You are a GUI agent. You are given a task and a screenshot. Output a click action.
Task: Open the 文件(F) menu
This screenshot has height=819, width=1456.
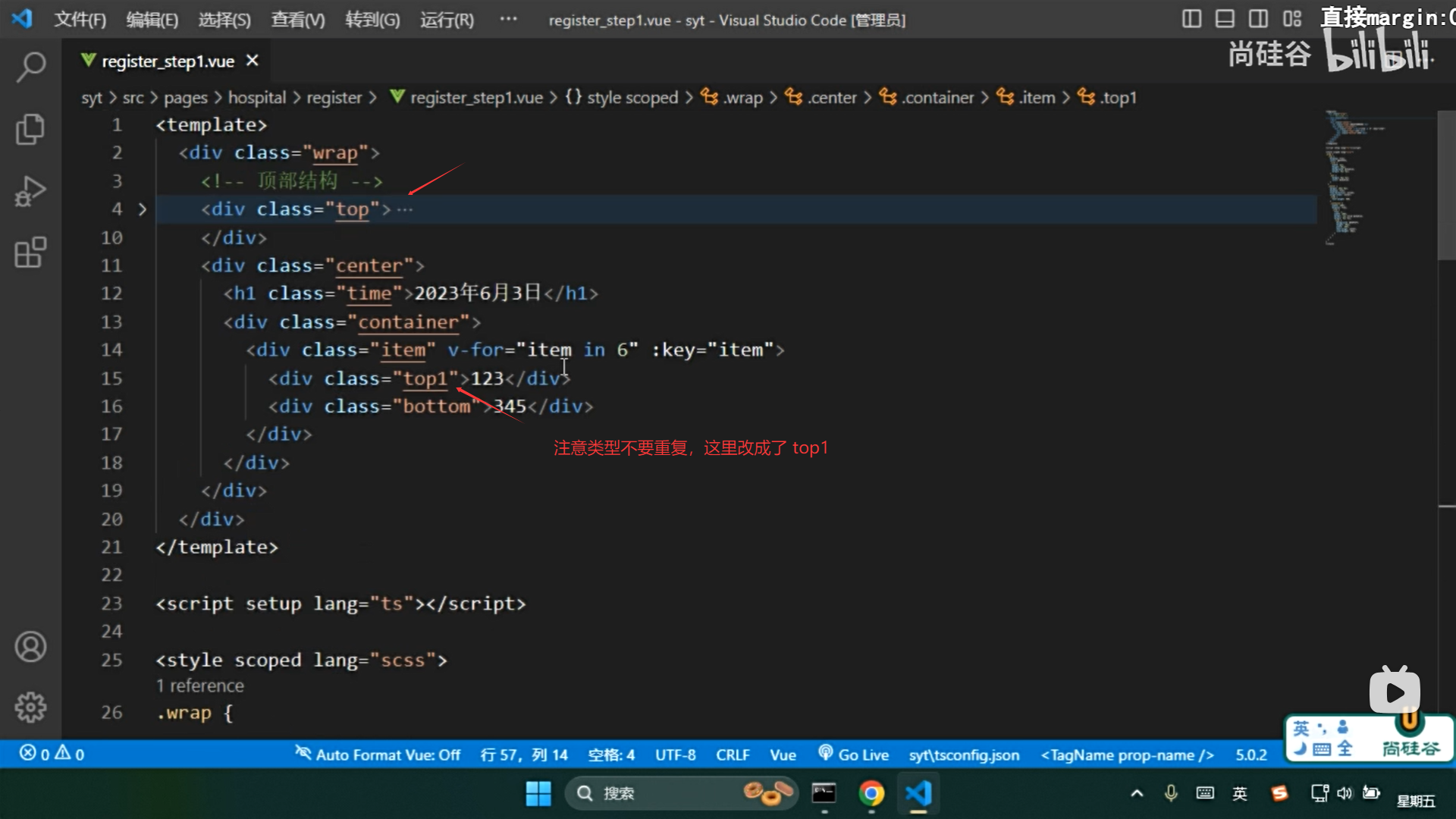(x=80, y=20)
